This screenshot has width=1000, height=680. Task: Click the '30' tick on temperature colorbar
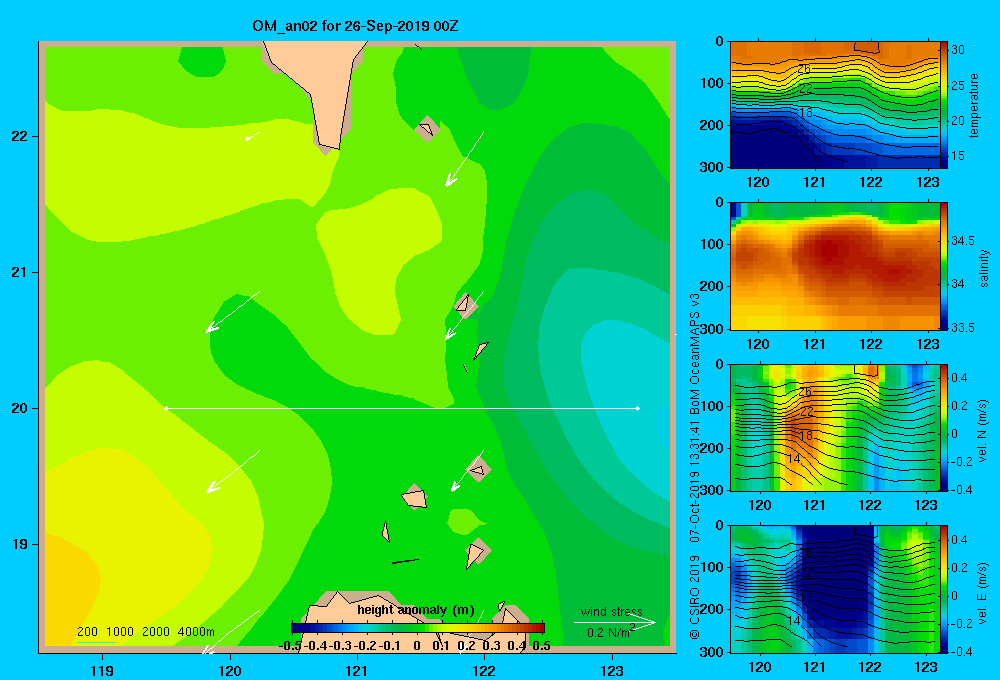click(x=958, y=50)
